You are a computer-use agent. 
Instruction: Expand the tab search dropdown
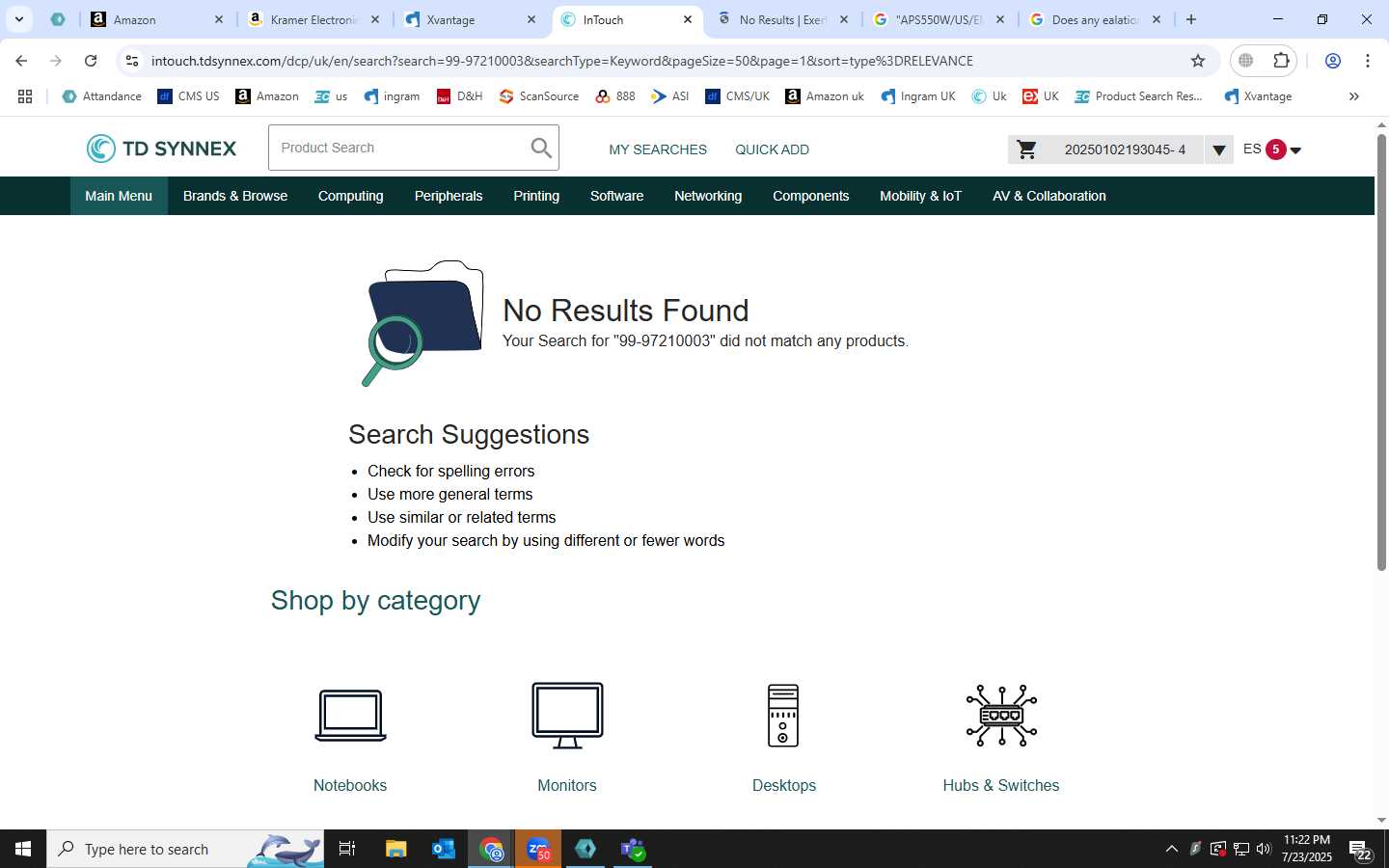19,19
